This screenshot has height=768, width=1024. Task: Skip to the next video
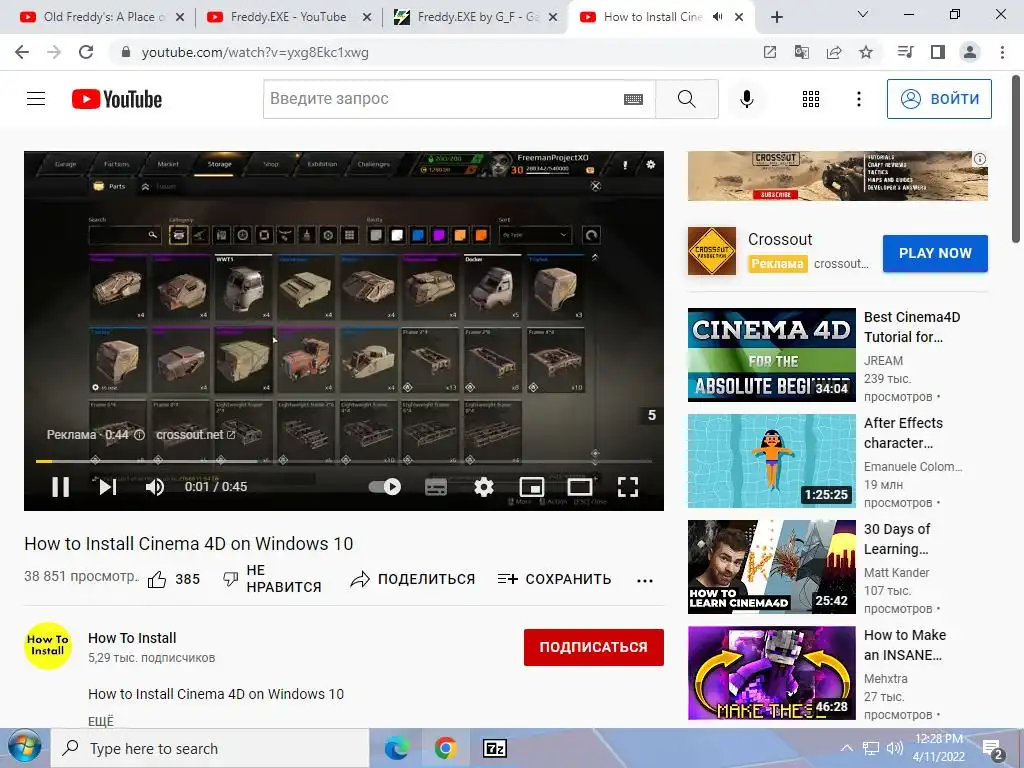(108, 487)
